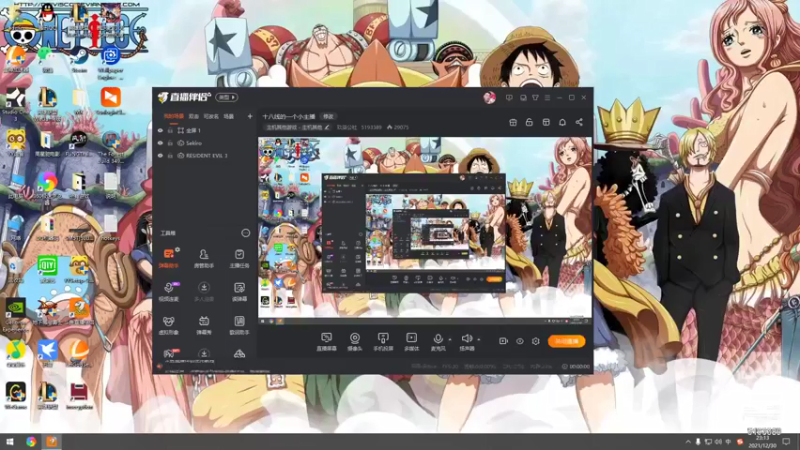800x450 pixels.
Task: Toggle the lock on RESIDENT EVIL 3 source
Action: (x=170, y=156)
